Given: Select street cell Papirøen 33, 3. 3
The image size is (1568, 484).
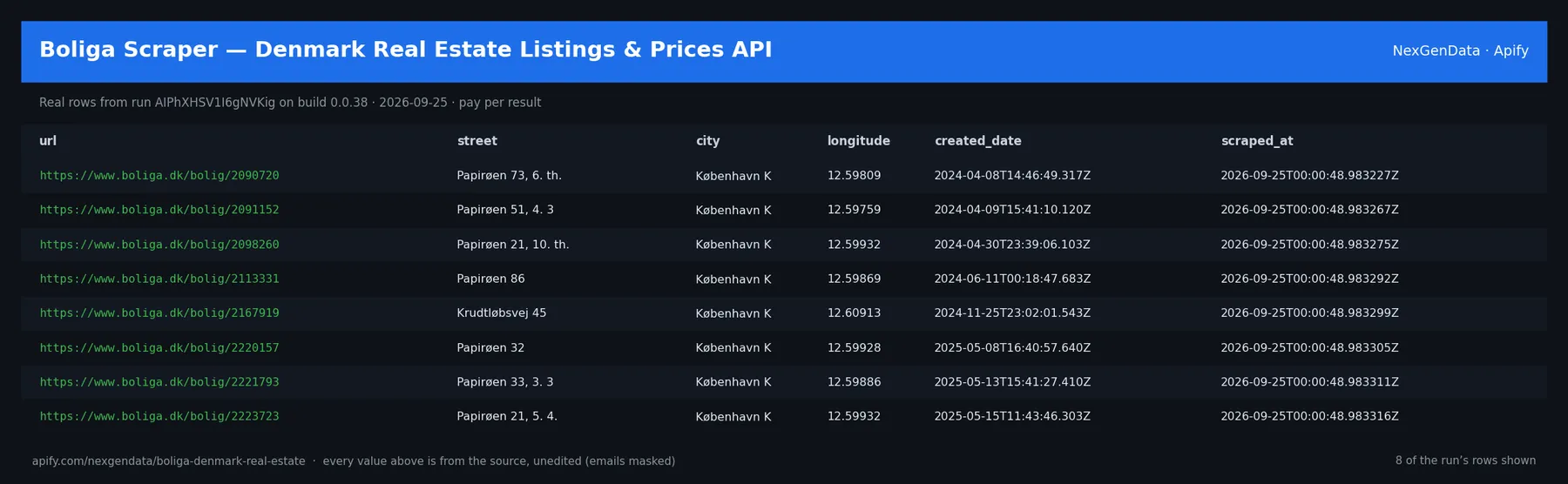Looking at the screenshot, I should [505, 382].
